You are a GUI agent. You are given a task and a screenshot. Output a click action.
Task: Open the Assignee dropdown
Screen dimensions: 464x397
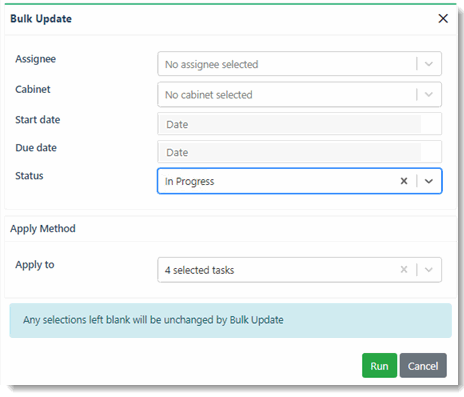tap(299, 64)
